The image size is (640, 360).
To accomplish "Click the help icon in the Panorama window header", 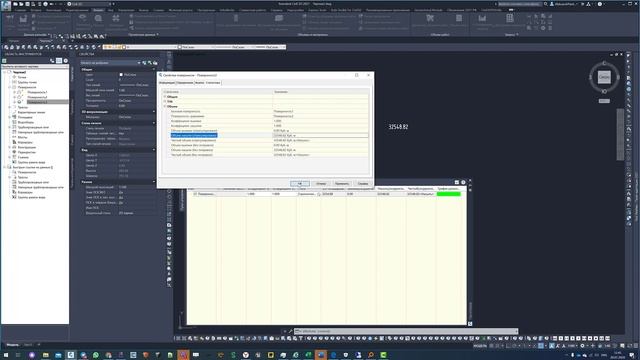I will click(463, 182).
